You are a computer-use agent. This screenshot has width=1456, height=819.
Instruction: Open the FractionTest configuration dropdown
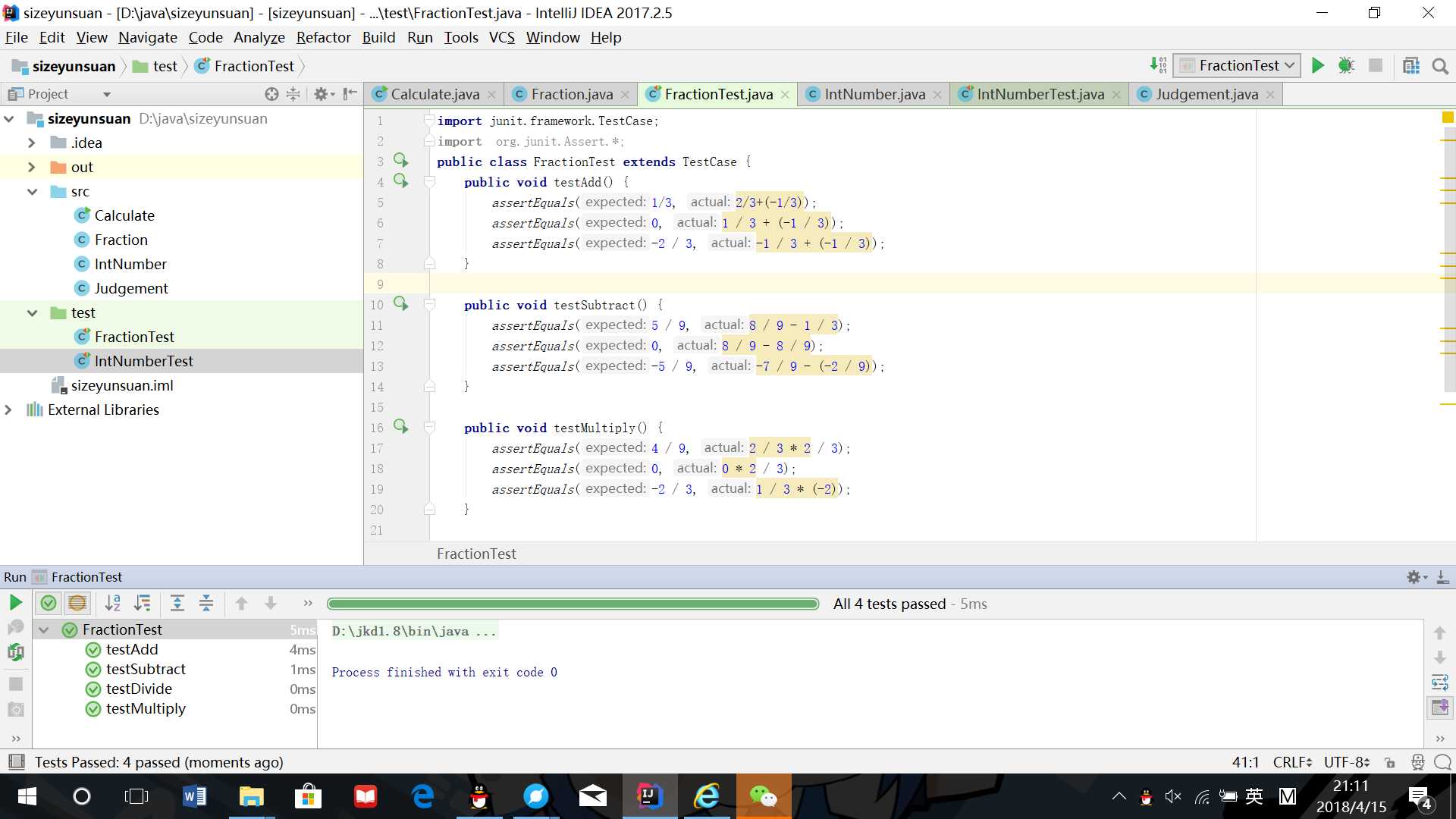pos(1289,66)
